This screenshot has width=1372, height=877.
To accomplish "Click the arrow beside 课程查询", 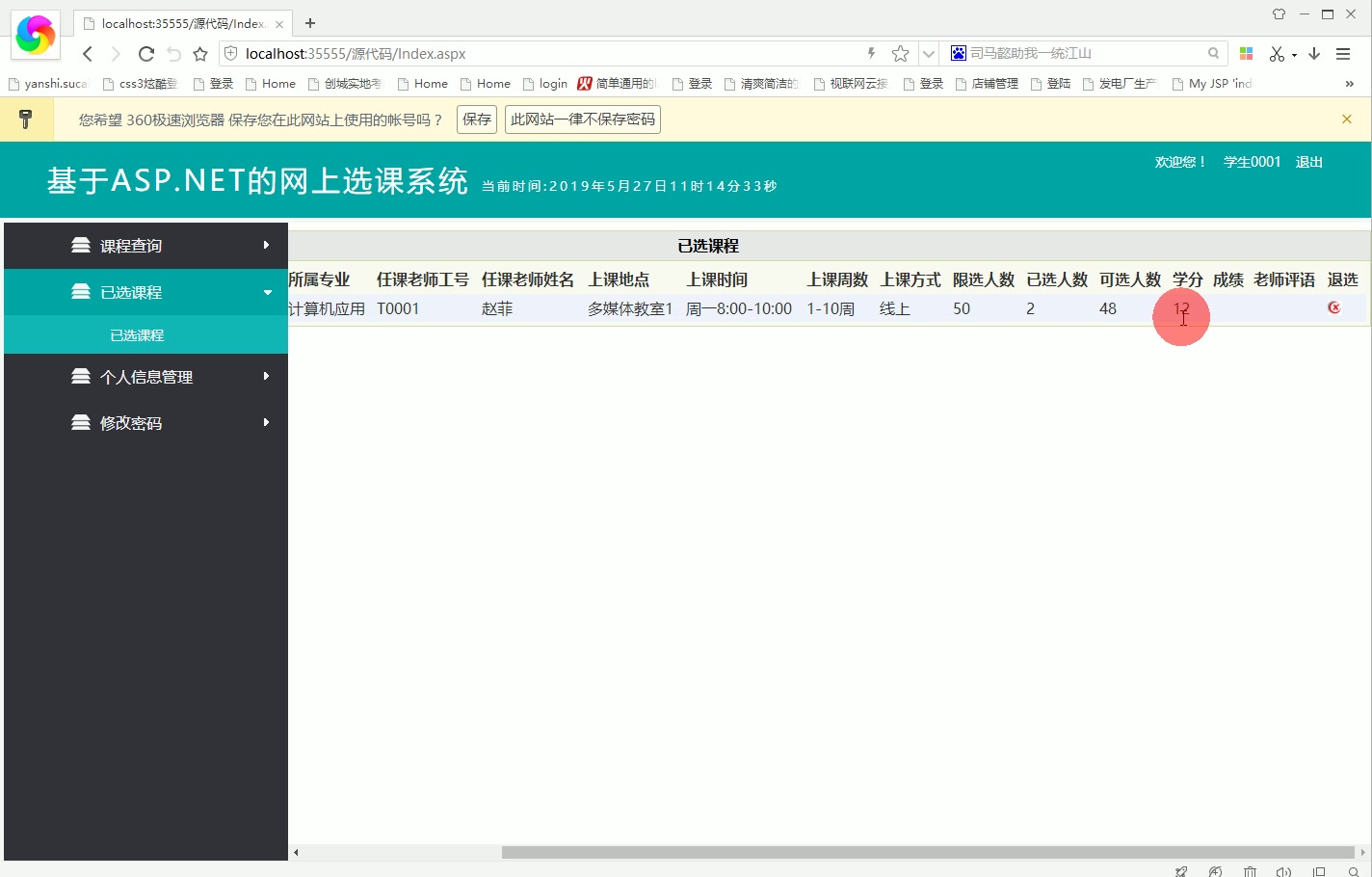I will (x=267, y=245).
